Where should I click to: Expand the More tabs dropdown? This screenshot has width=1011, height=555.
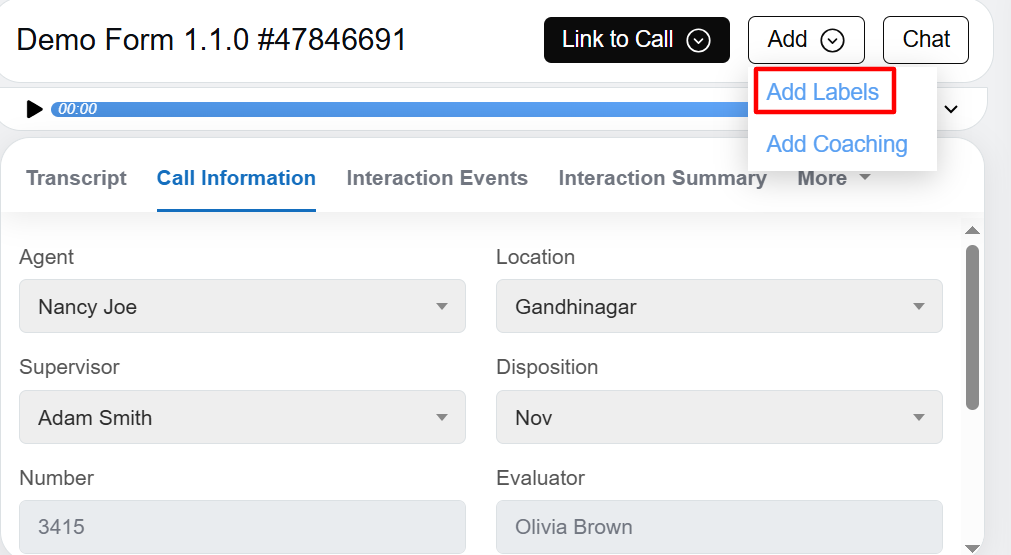coord(833,178)
